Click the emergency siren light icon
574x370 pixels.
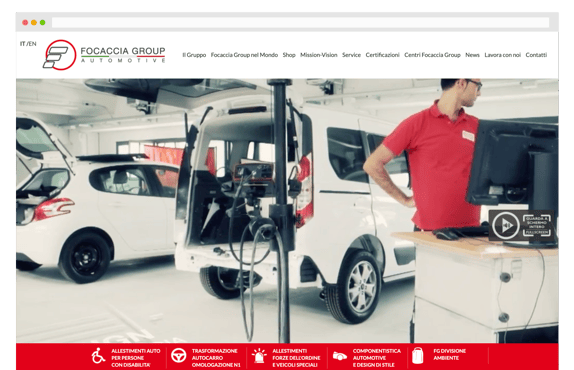[x=259, y=356]
